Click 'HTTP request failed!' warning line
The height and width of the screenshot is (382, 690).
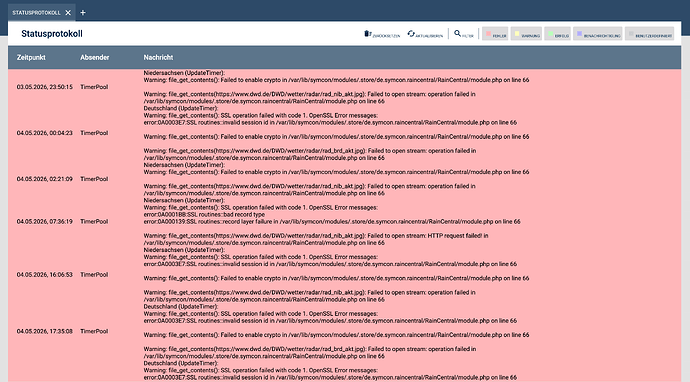coord(316,235)
